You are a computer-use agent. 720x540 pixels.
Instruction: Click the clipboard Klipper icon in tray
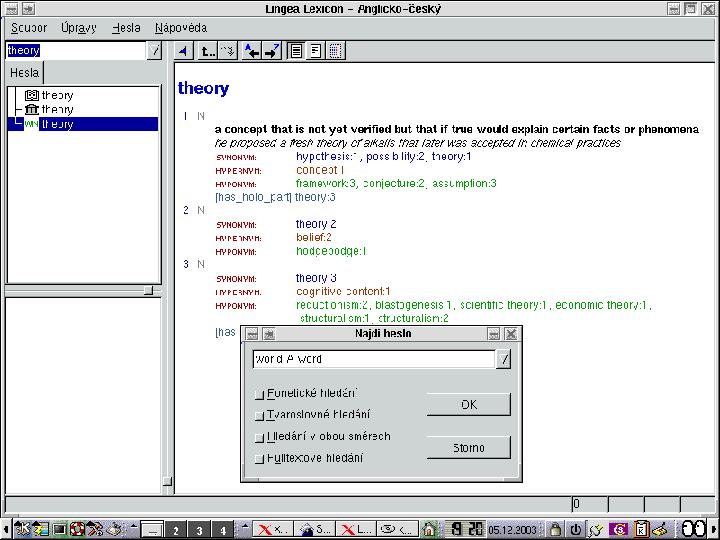[641, 529]
